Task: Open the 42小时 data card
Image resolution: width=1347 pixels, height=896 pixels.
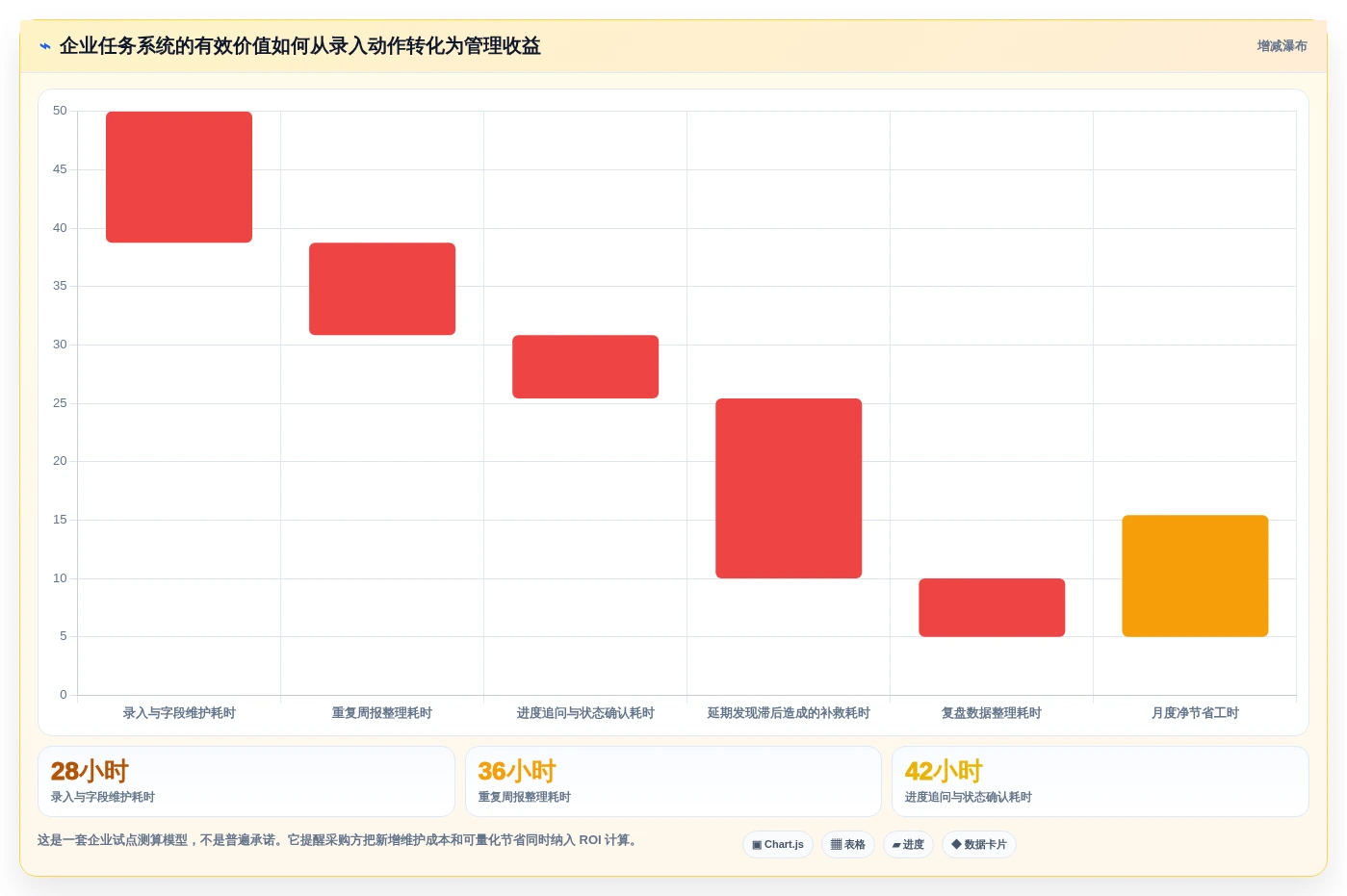Action: tap(1101, 781)
